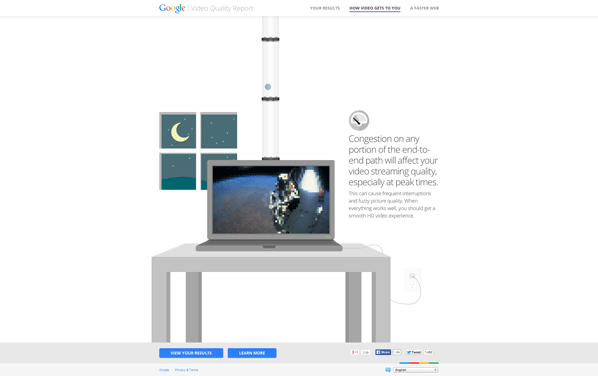
Task: Click the globe language icon
Action: coord(388,370)
